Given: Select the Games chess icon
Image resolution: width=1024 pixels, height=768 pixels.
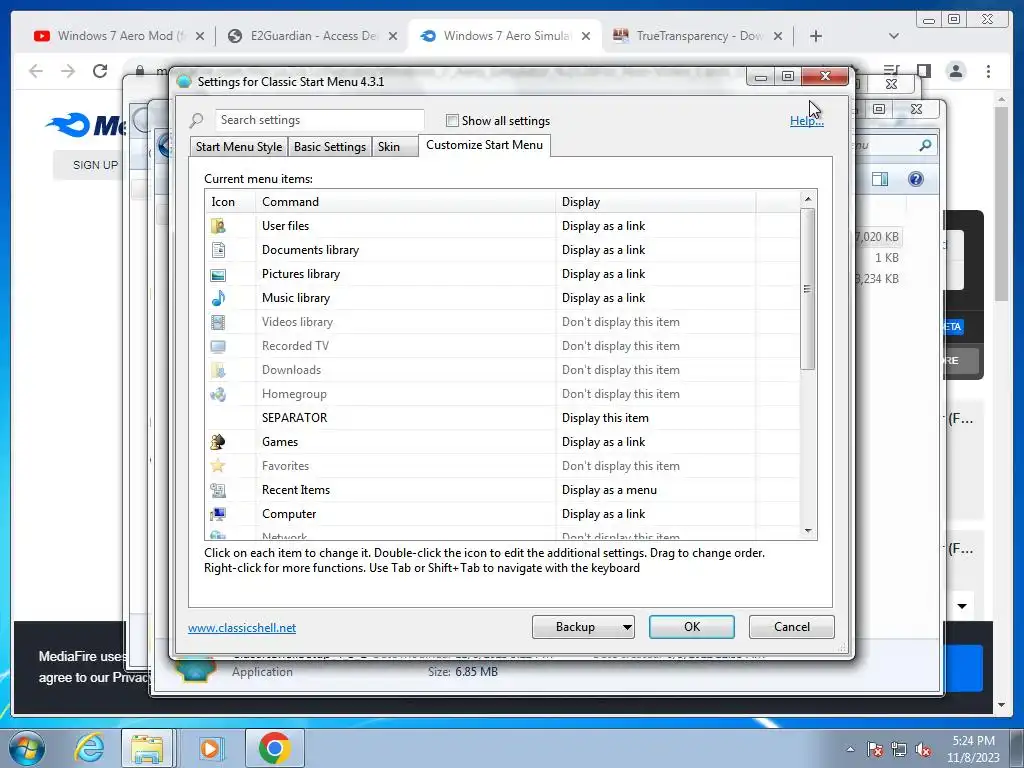Looking at the screenshot, I should click(x=218, y=442).
